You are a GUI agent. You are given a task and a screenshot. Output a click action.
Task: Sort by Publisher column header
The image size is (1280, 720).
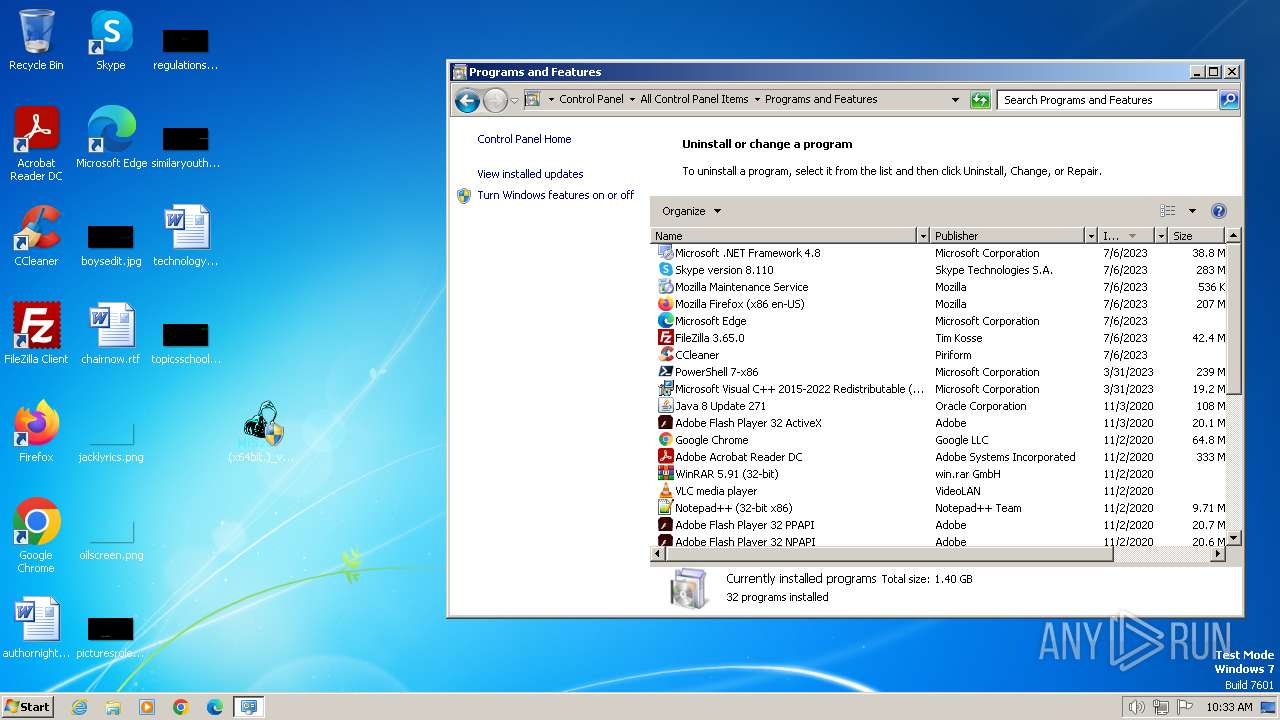[x=1008, y=236]
